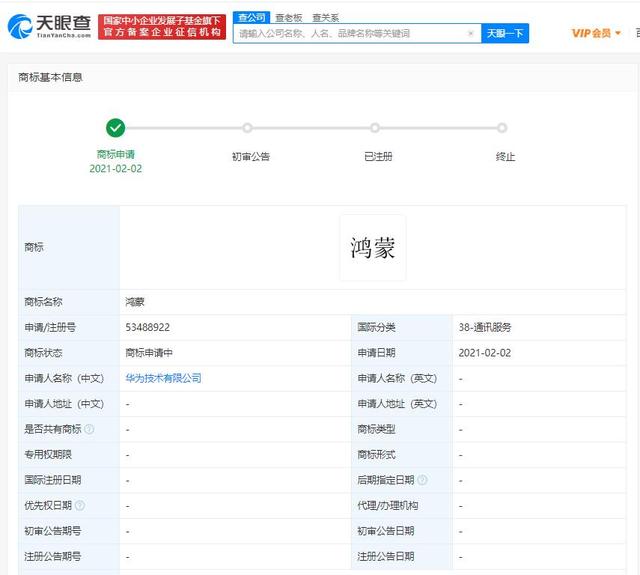640x575 pixels.
Task: Click the red 官方备案企业征信机构 banner
Action: (162, 27)
